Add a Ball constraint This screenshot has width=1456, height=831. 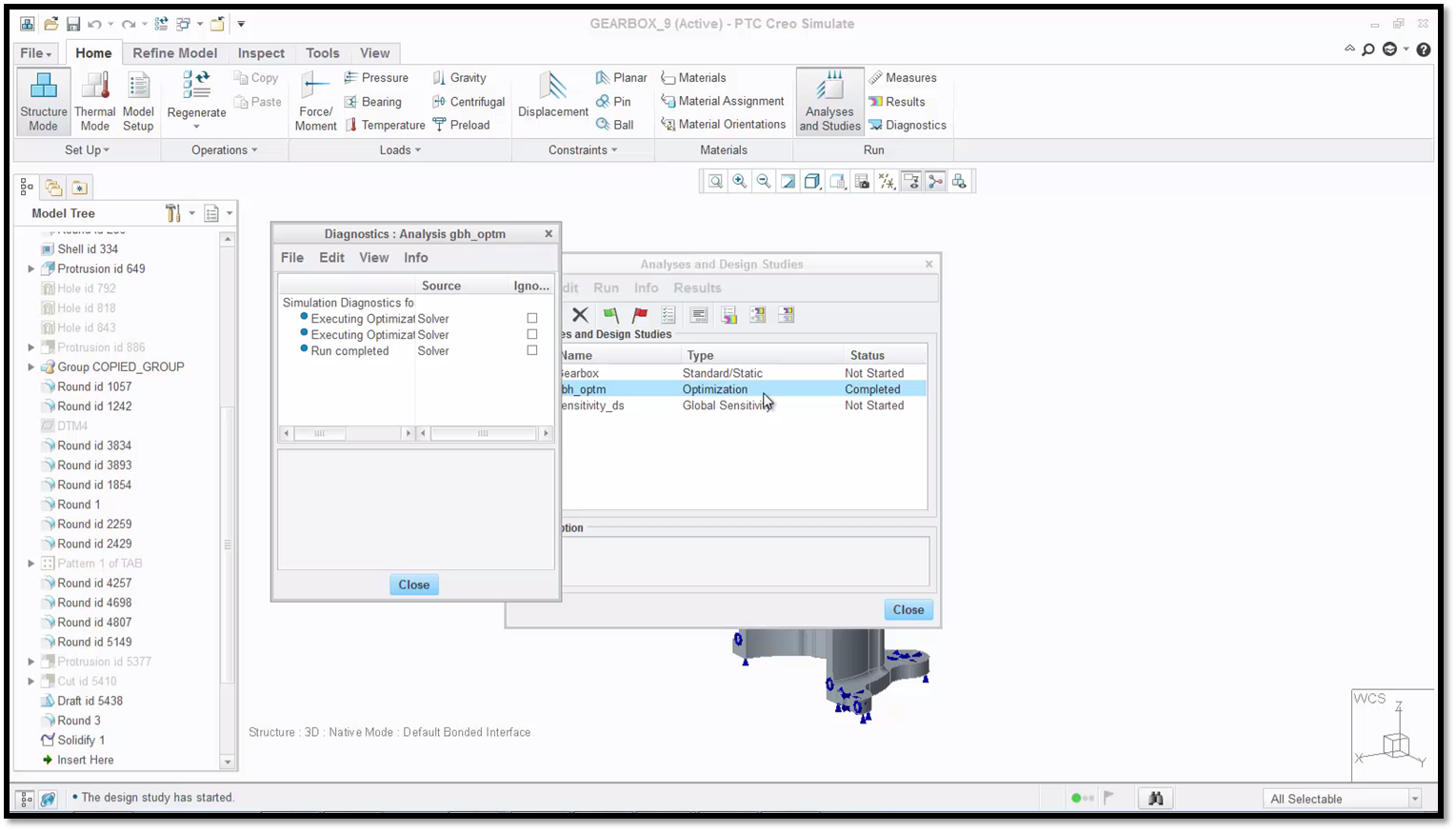615,125
